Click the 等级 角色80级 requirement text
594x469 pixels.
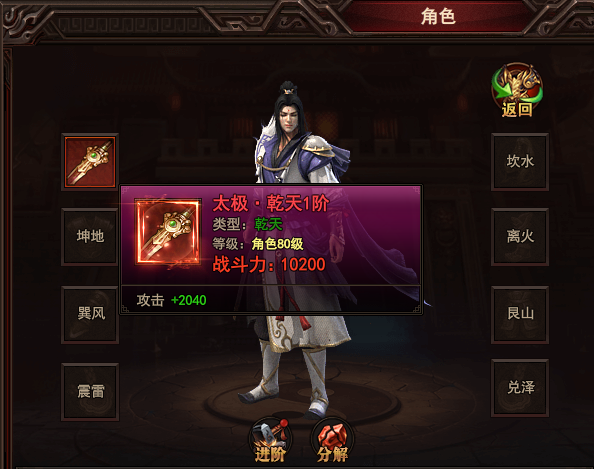(x=258, y=244)
